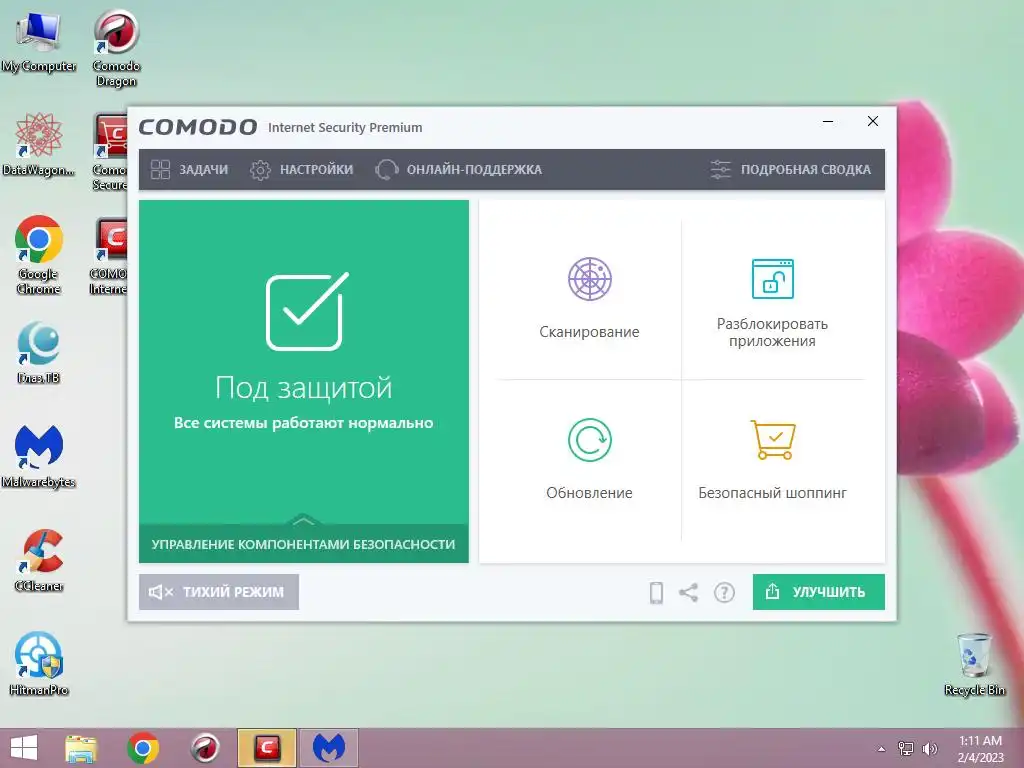The height and width of the screenshot is (768, 1024).
Task: Open HitmanPro desktop shortcut
Action: pos(39,664)
